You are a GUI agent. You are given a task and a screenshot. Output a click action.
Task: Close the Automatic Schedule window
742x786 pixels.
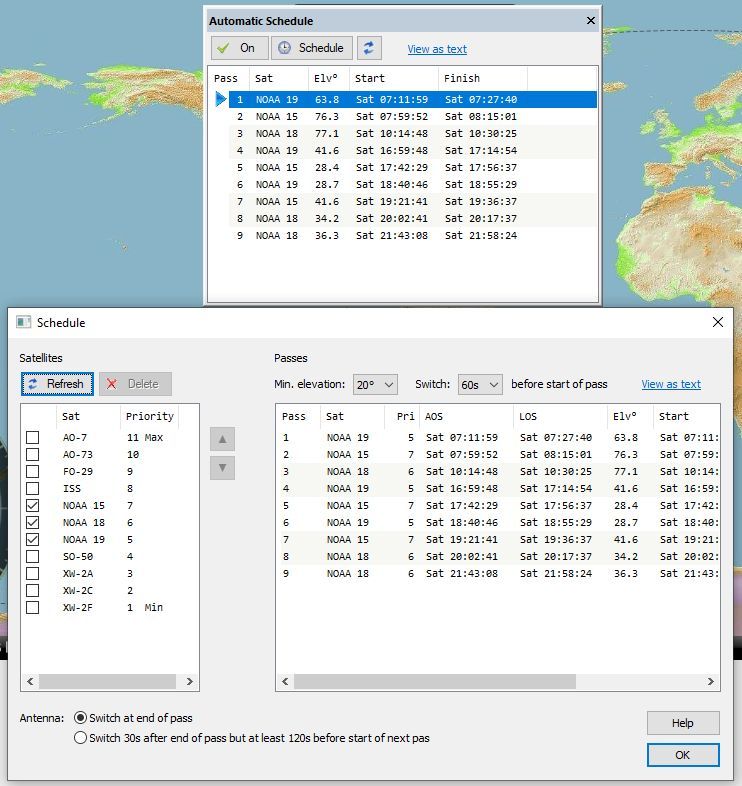[590, 20]
